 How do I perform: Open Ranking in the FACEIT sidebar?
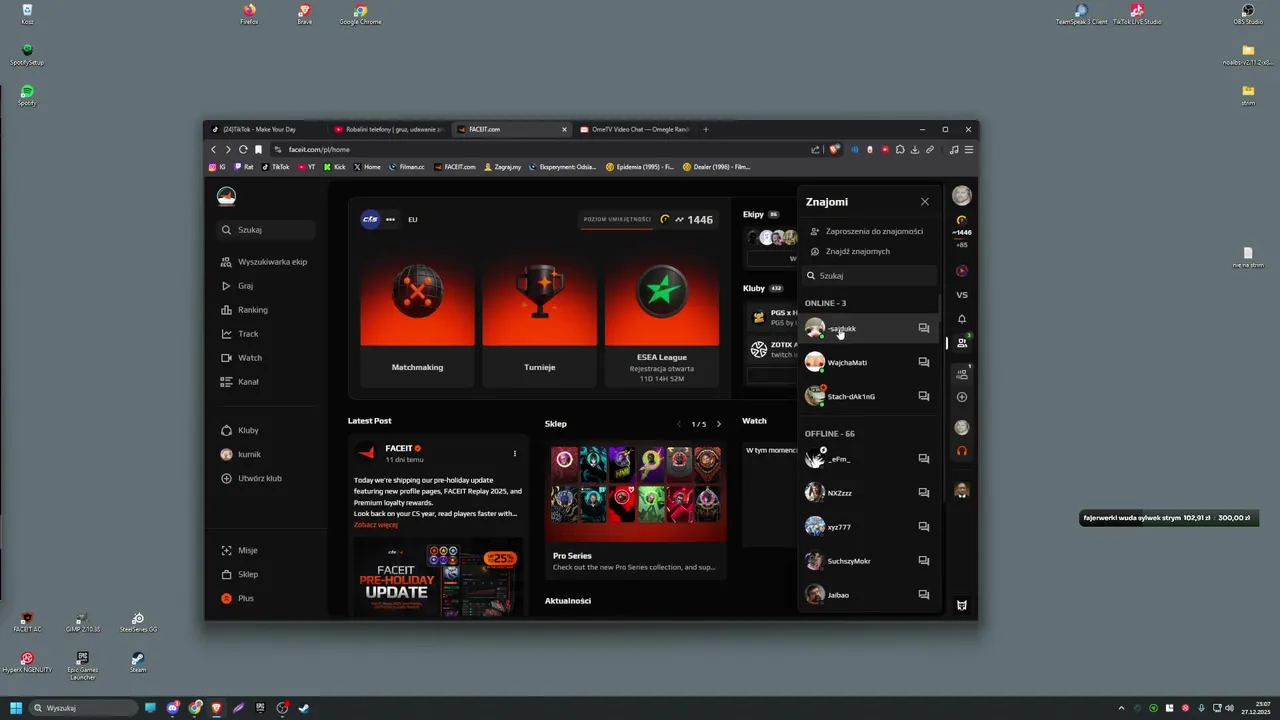tap(245, 310)
